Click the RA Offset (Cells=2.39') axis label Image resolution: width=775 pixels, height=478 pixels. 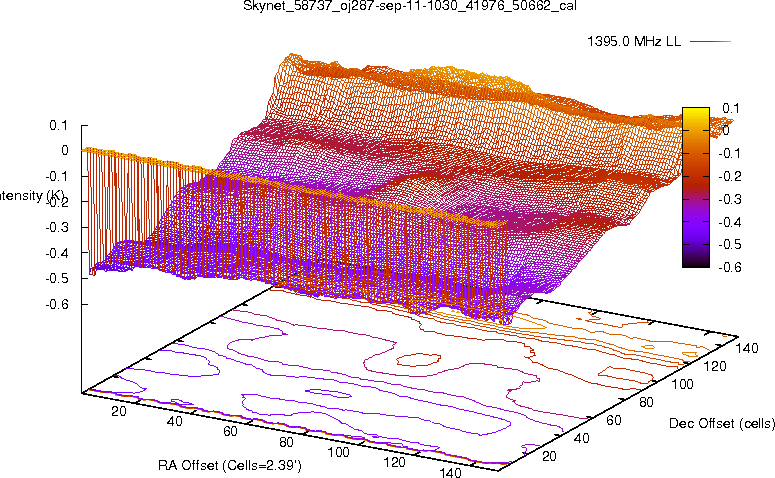pyautogui.click(x=230, y=465)
